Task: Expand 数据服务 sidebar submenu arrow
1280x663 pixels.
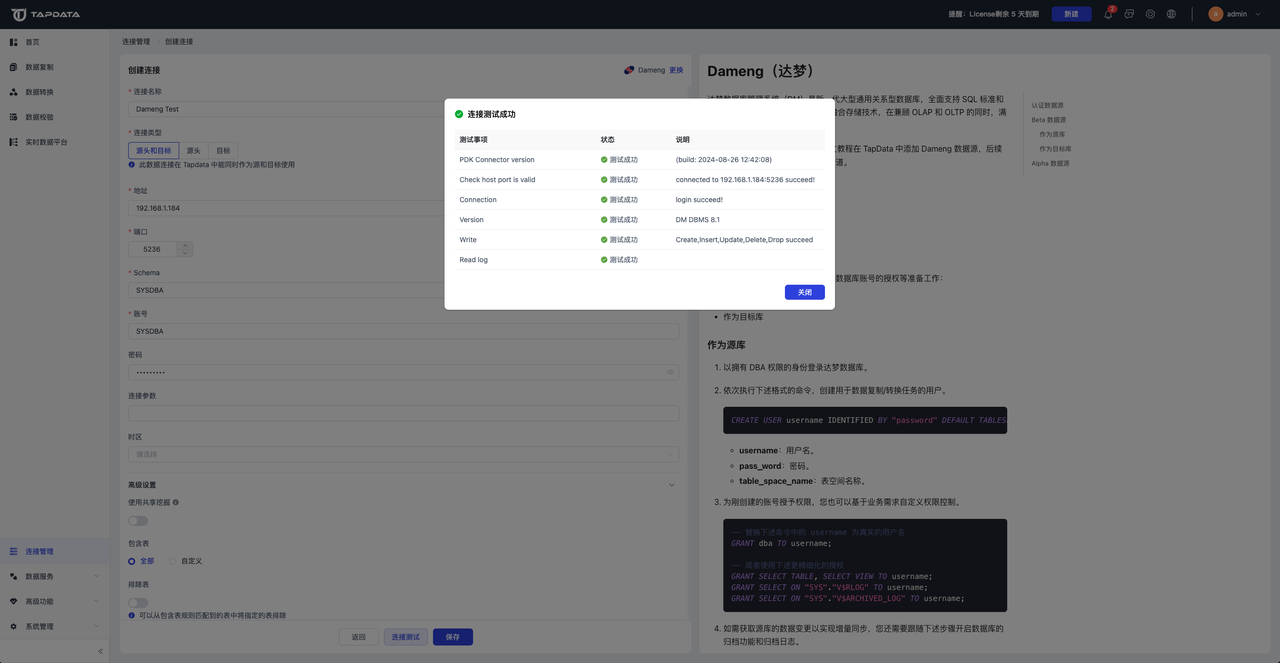Action: pos(97,576)
